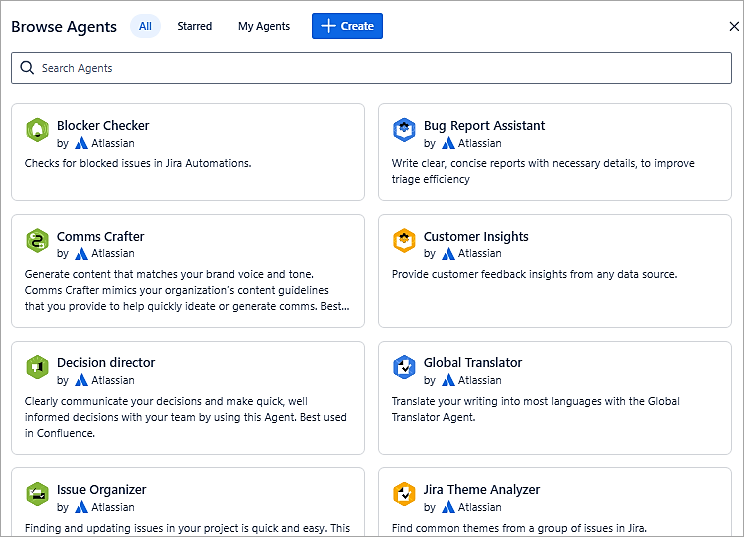Click the Issue Organizer agent icon
Viewport: 744px width, 537px height.
coord(37,494)
